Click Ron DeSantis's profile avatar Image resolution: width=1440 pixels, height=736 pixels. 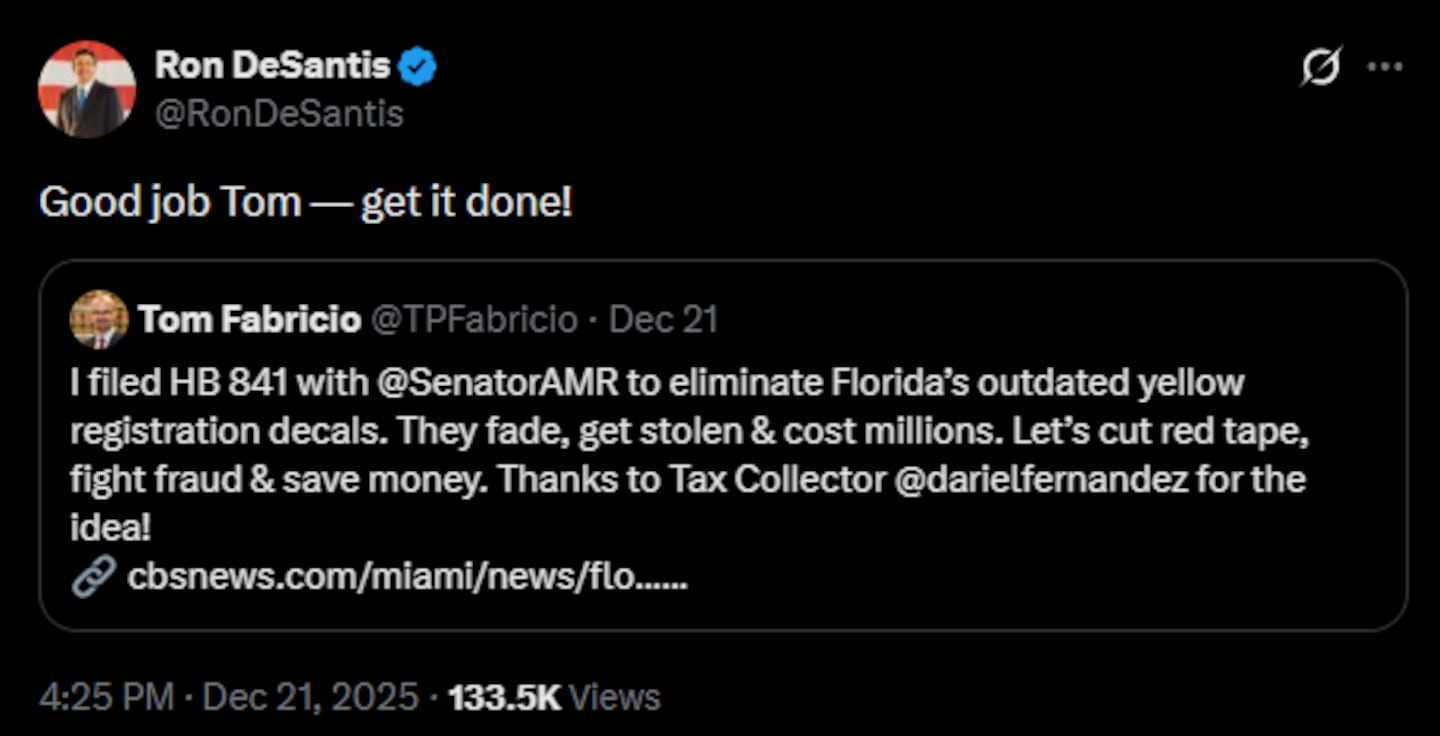tap(86, 89)
